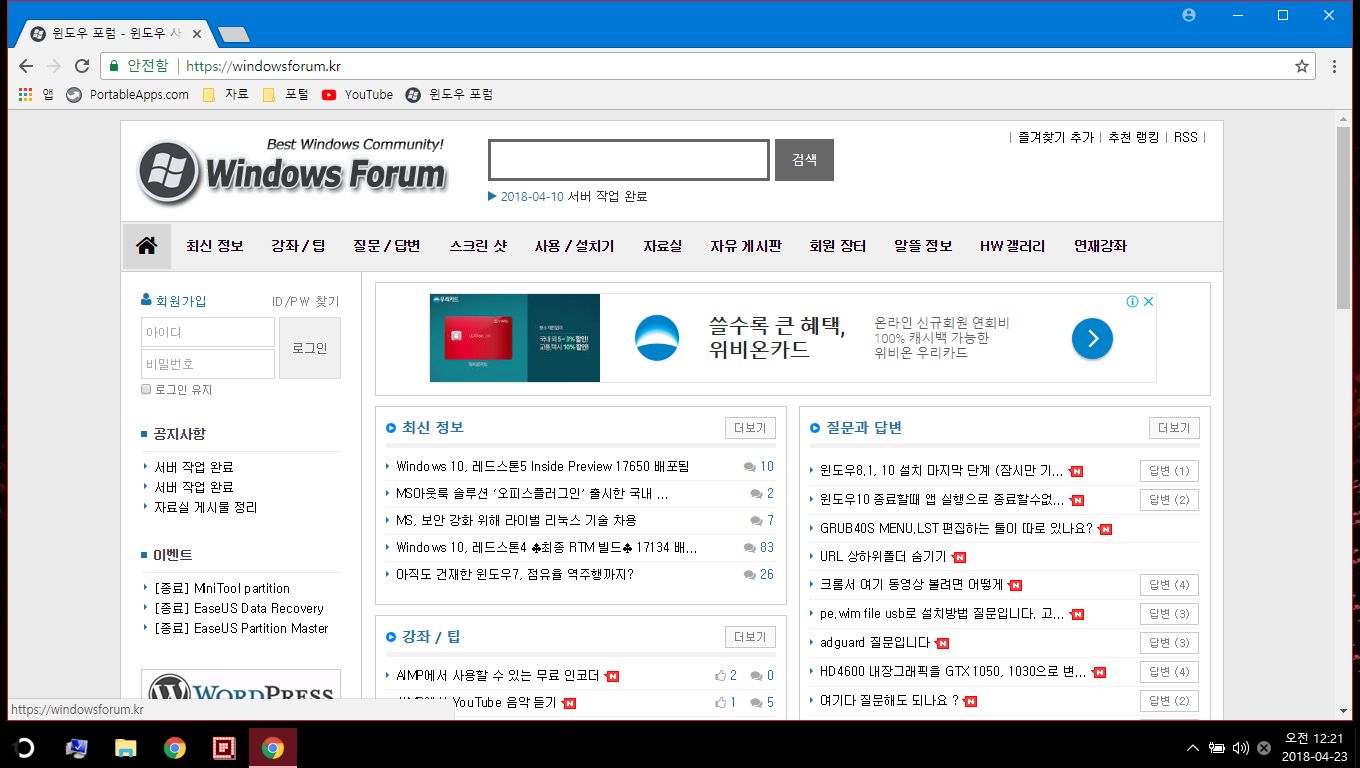Click the secure lock icon in address bar
The height and width of the screenshot is (768, 1360).
pyautogui.click(x=113, y=66)
